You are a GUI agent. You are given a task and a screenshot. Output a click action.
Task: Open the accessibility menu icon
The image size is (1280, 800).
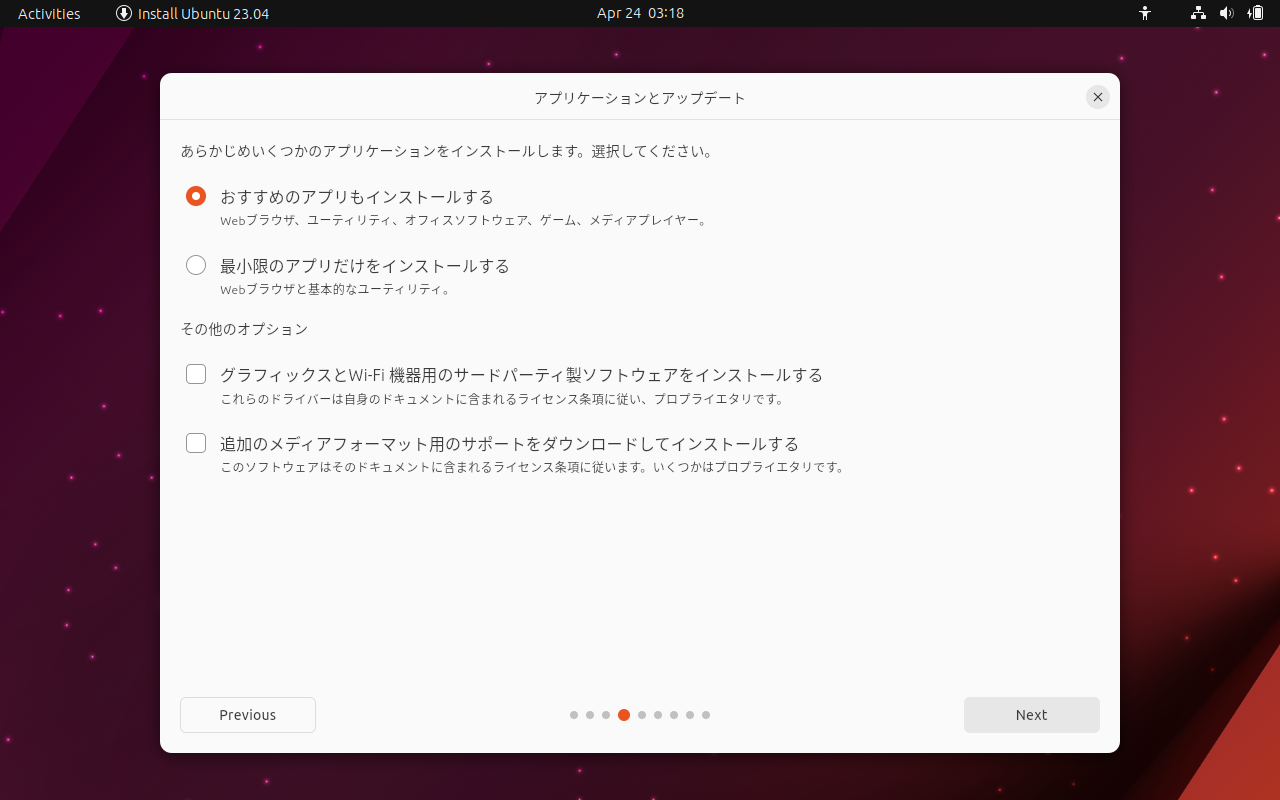[1145, 13]
